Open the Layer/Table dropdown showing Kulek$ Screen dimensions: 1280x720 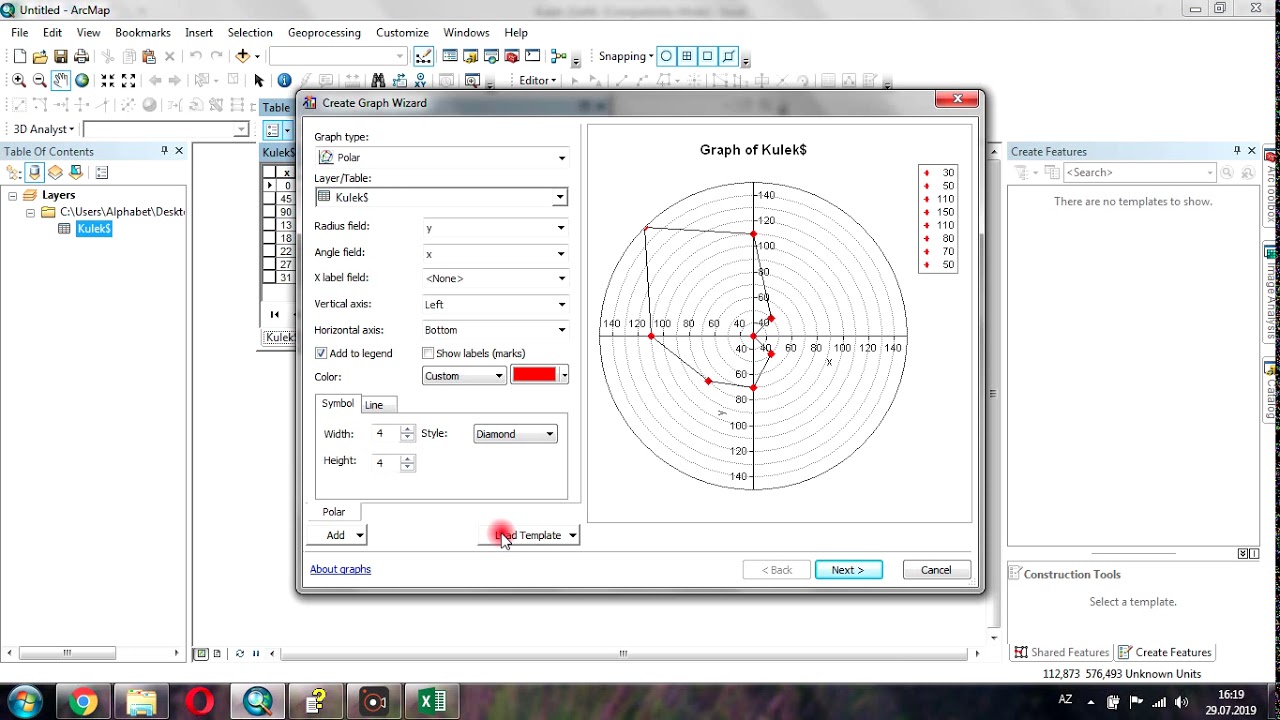click(x=441, y=197)
